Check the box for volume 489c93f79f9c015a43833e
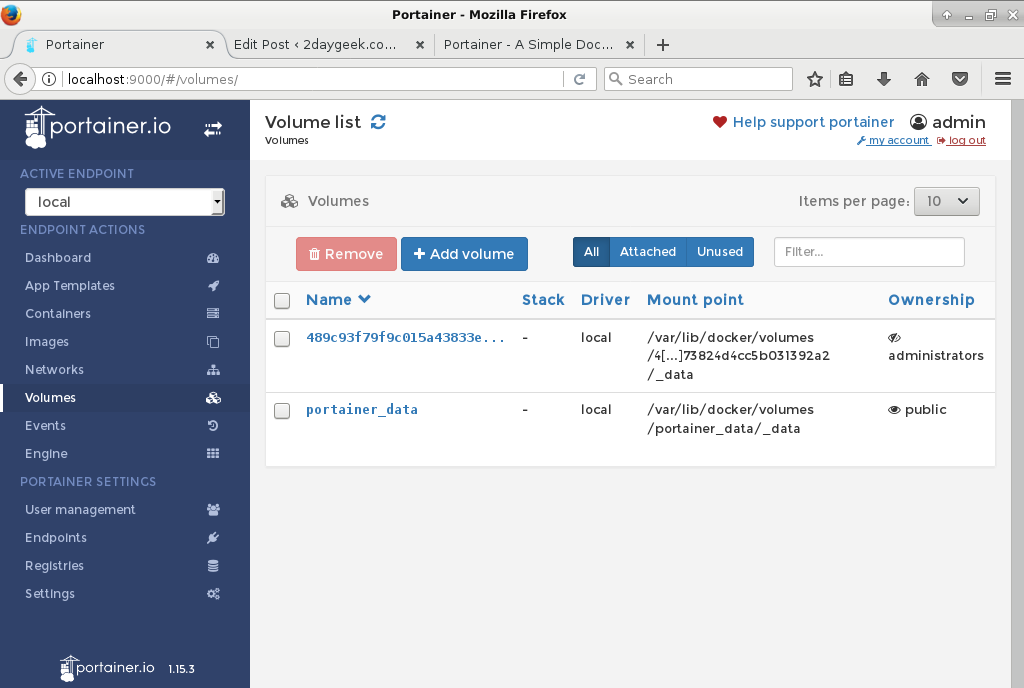The width and height of the screenshot is (1024, 688). coord(282,339)
